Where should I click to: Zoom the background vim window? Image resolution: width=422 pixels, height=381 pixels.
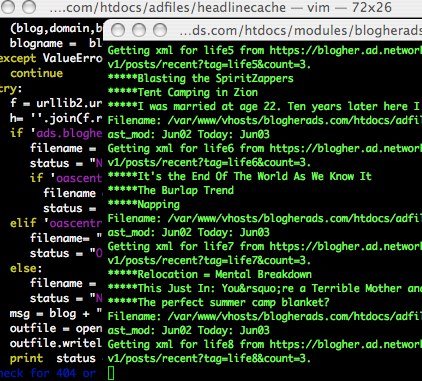pos(29,7)
